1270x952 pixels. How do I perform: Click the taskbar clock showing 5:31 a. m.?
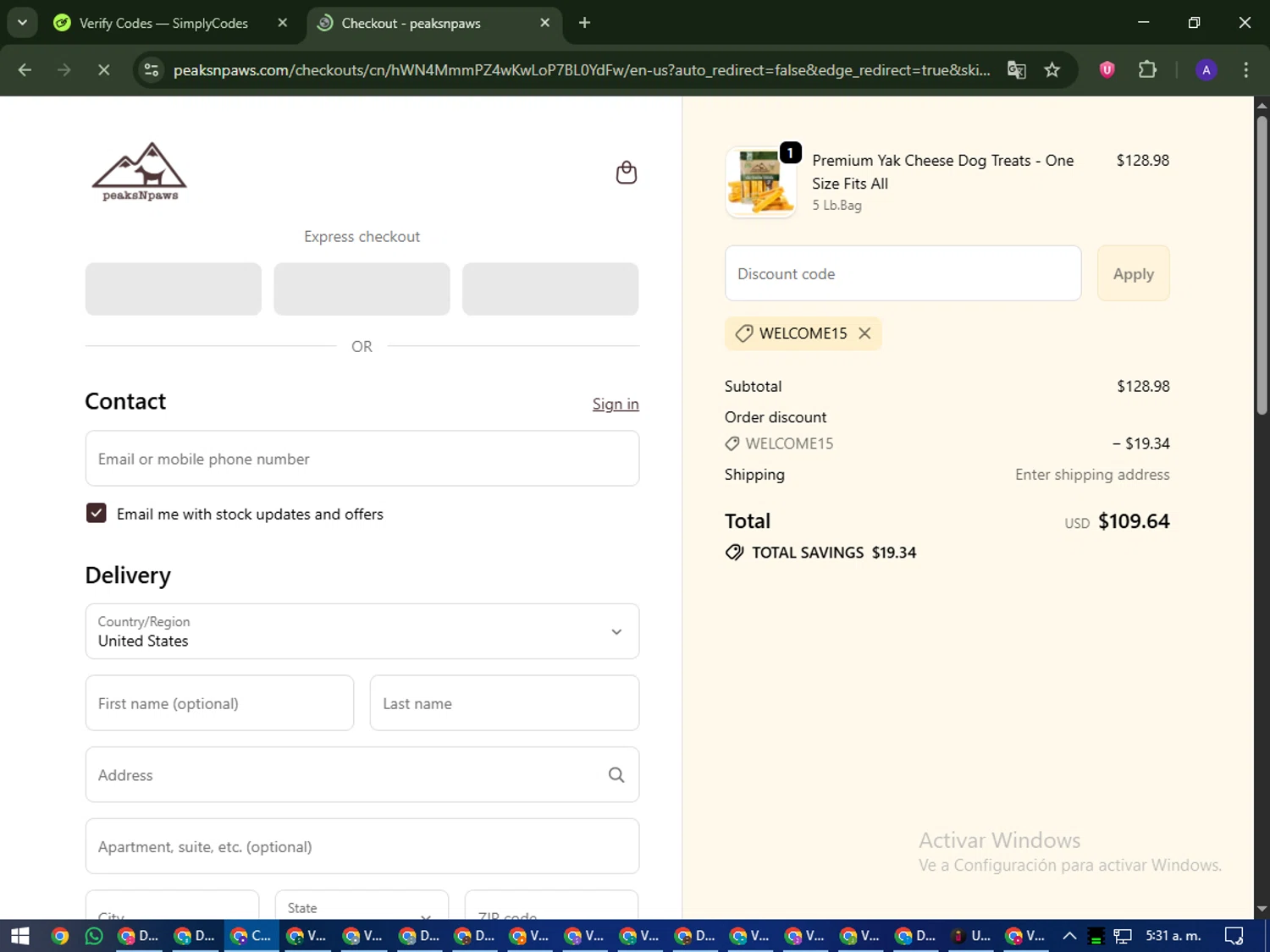click(x=1173, y=936)
